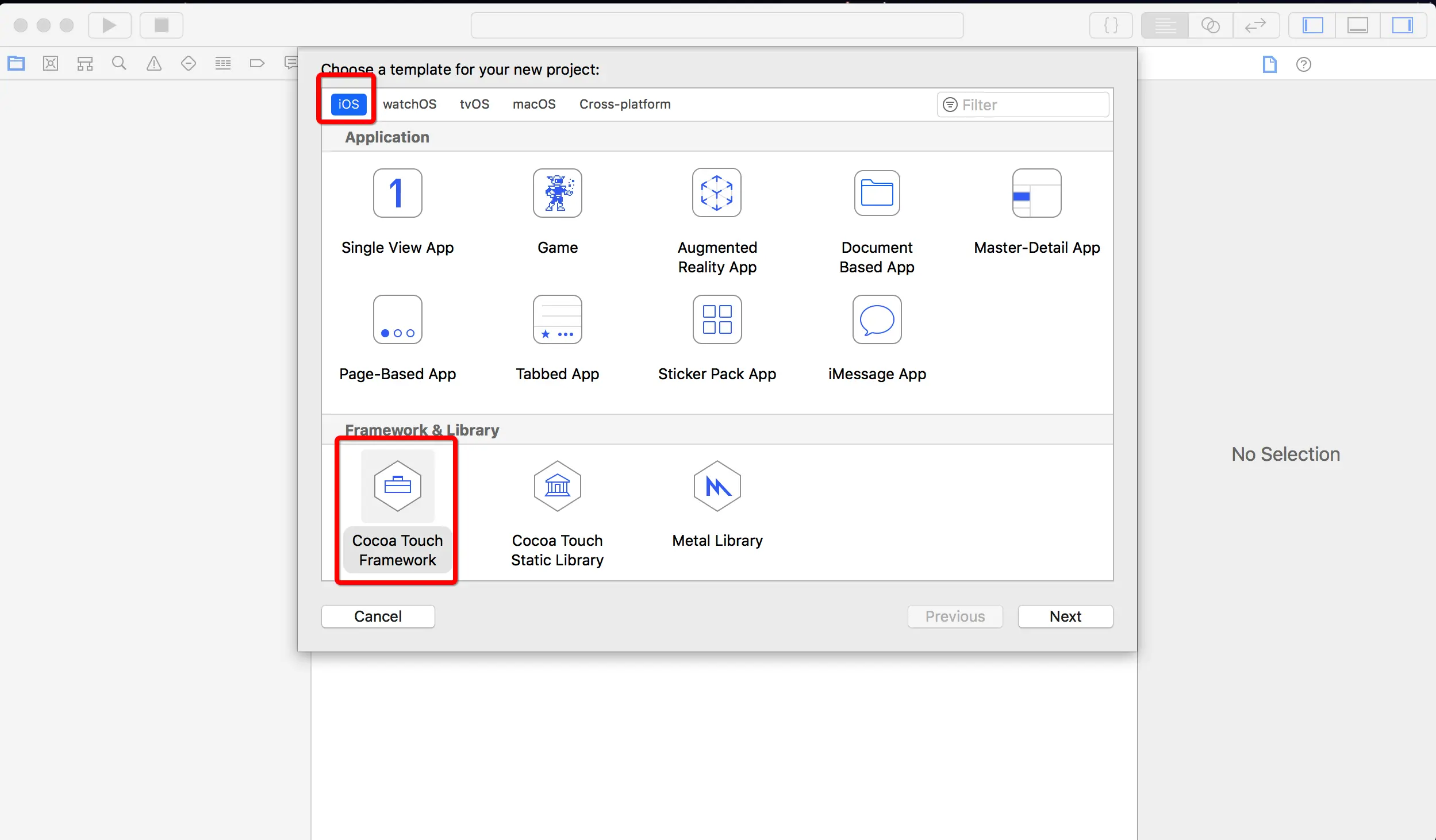Toggle the debug area visibility
1436x840 pixels.
1357,25
